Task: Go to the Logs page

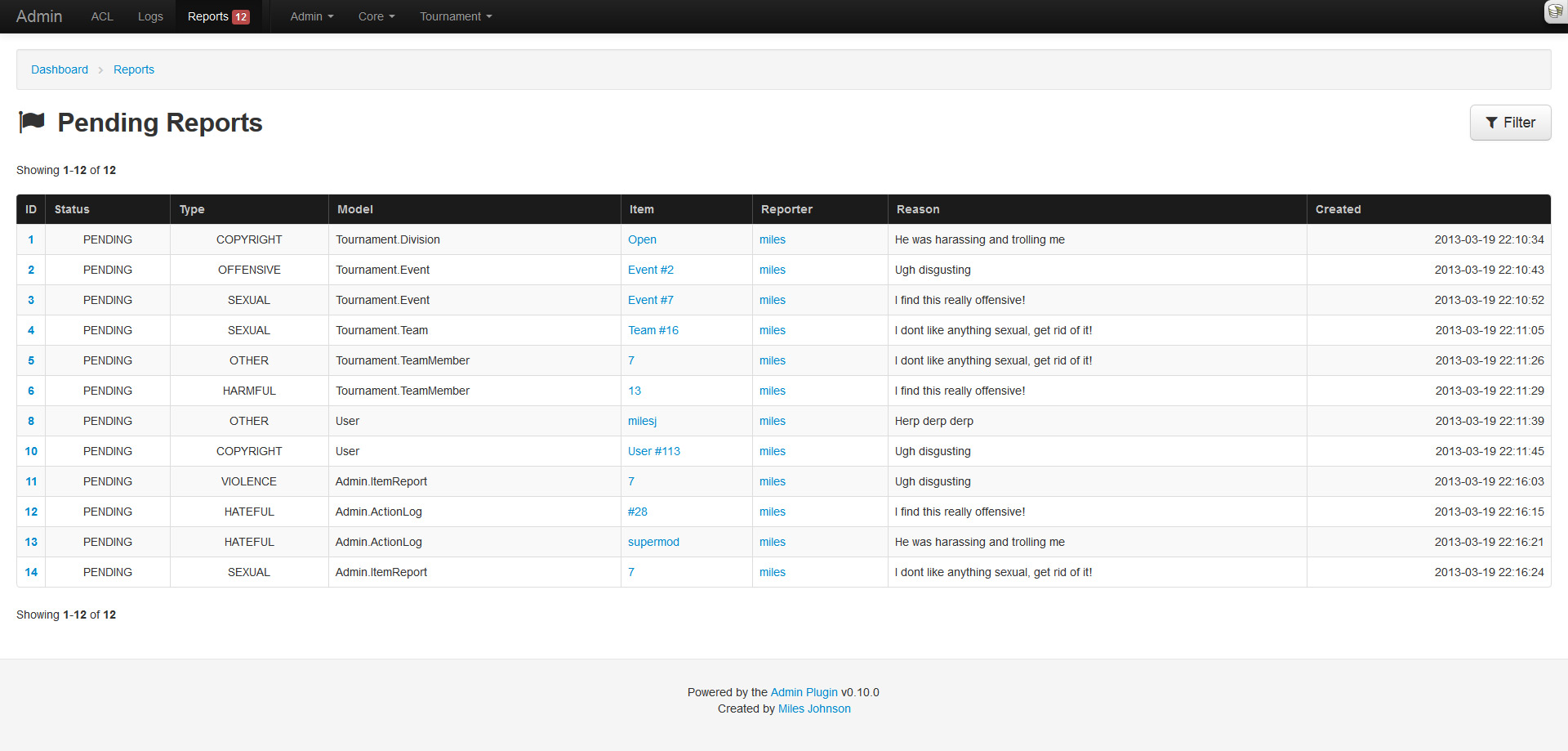Action: pos(150,16)
